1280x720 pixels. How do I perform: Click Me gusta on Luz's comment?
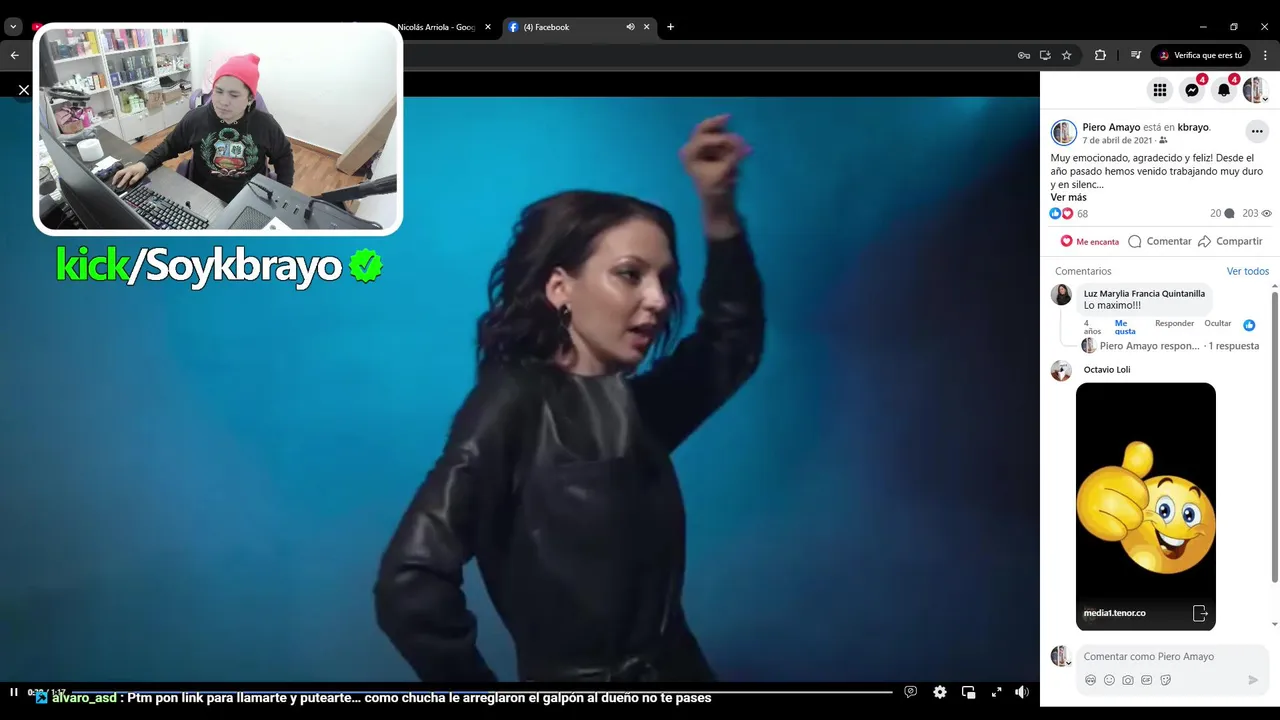pos(1125,327)
